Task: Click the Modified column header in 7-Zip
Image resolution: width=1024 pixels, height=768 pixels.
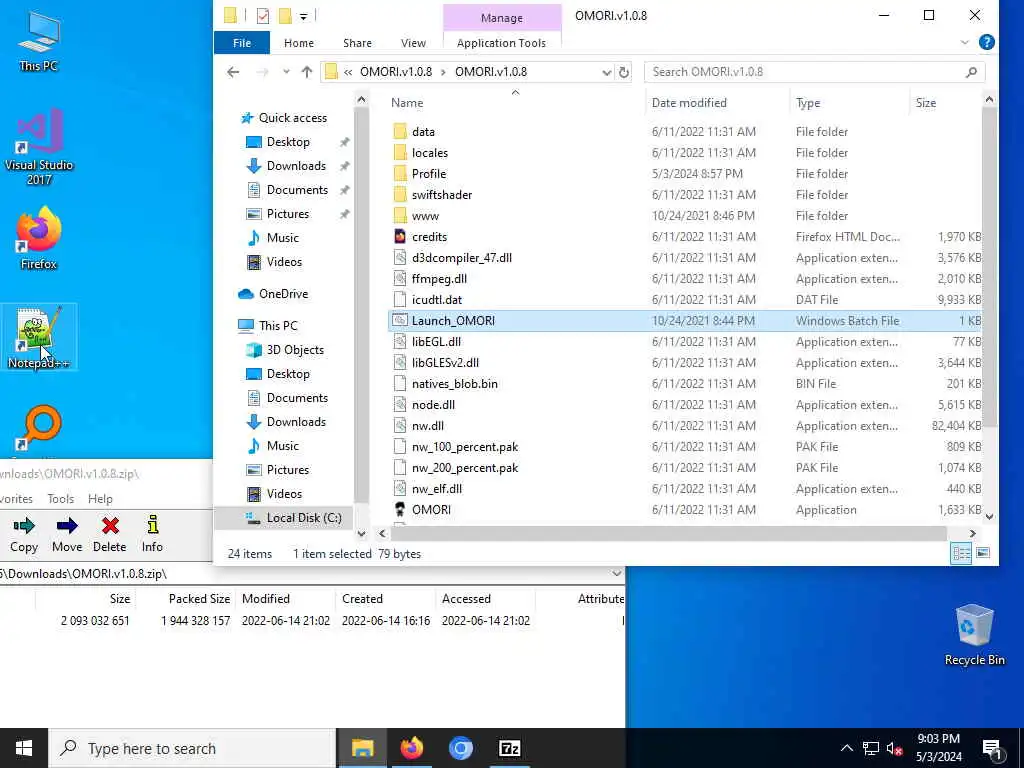Action: coord(286,598)
